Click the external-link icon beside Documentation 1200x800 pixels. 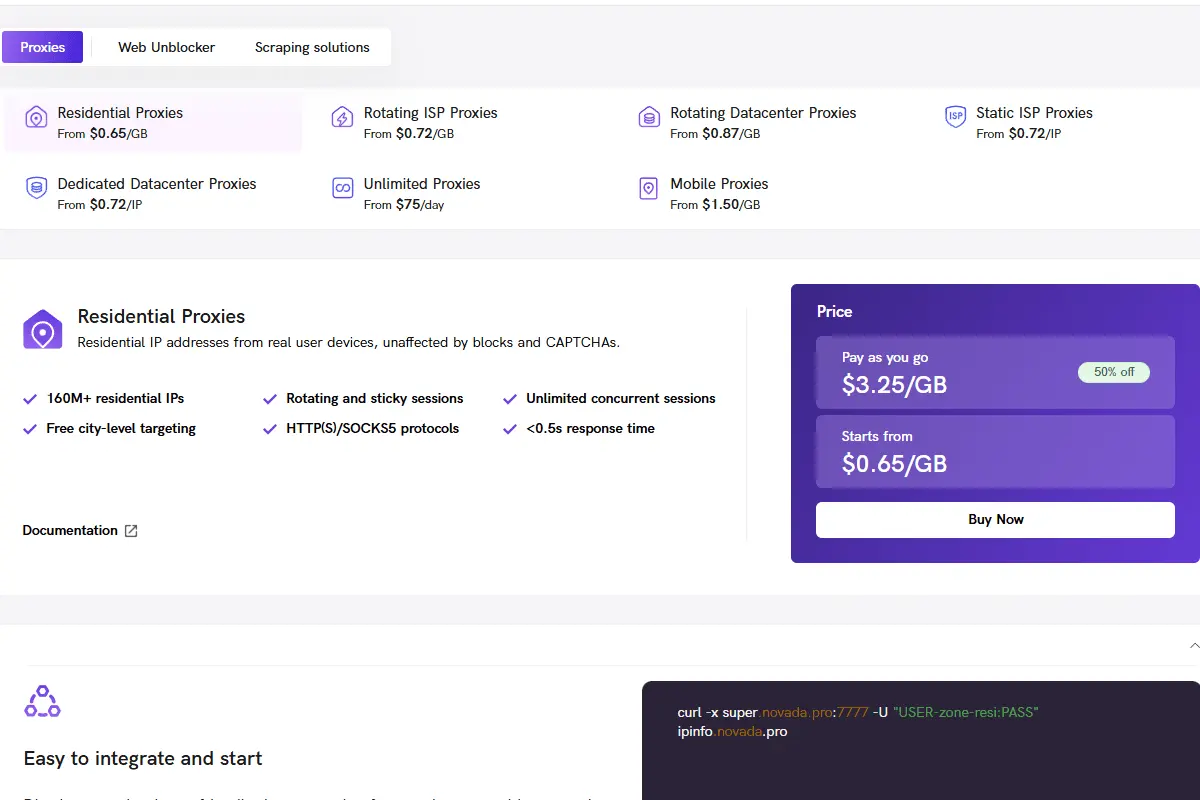click(x=131, y=531)
